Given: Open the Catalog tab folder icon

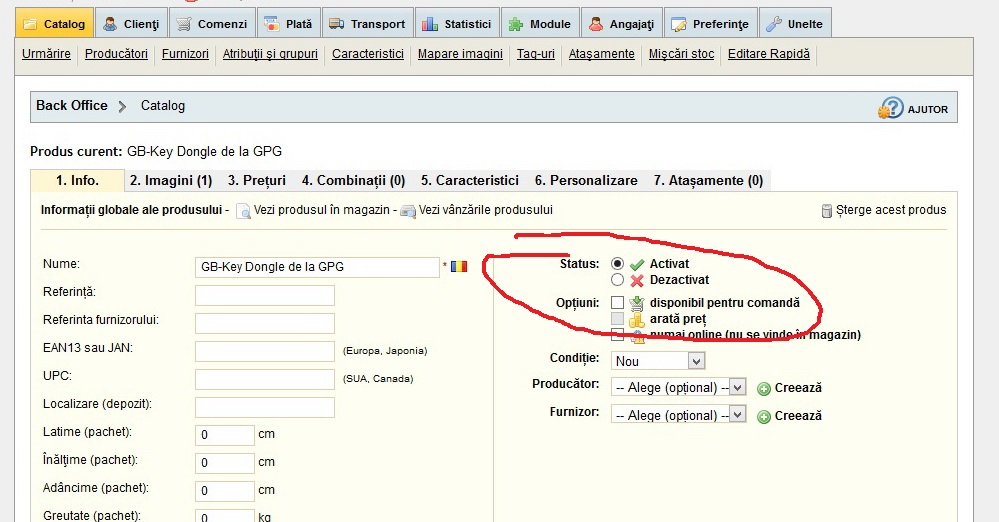Looking at the screenshot, I should pos(30,24).
